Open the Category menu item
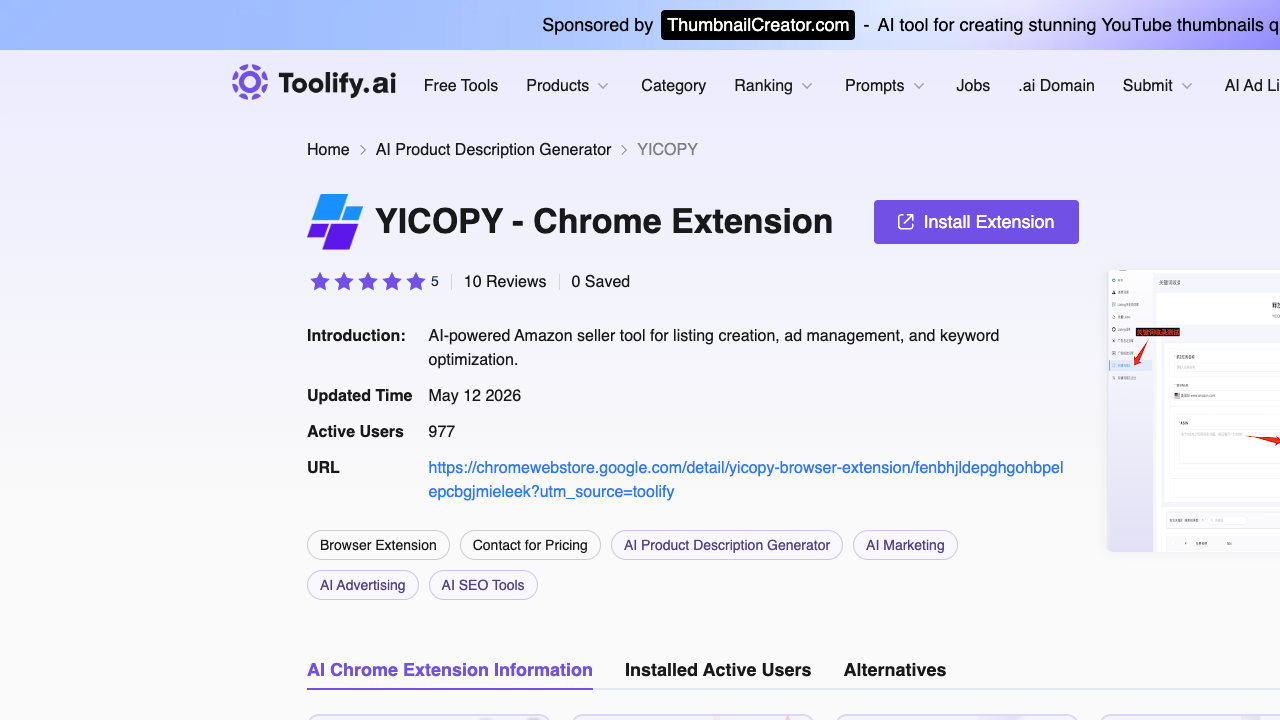Screen dimensions: 1280x720 [x=673, y=86]
